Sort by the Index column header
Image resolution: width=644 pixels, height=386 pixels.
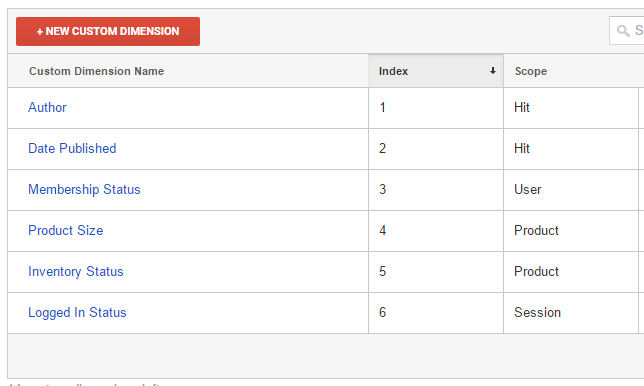(436, 71)
